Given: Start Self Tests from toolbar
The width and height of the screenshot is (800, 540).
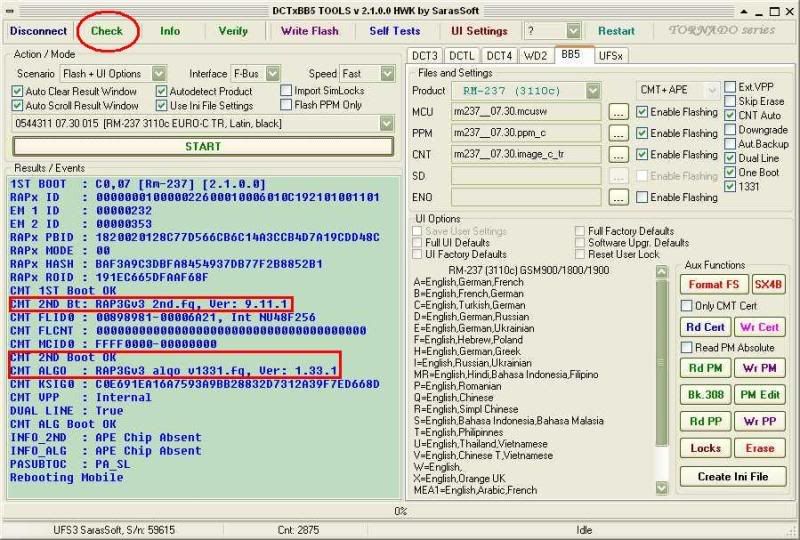Looking at the screenshot, I should pos(395,31).
